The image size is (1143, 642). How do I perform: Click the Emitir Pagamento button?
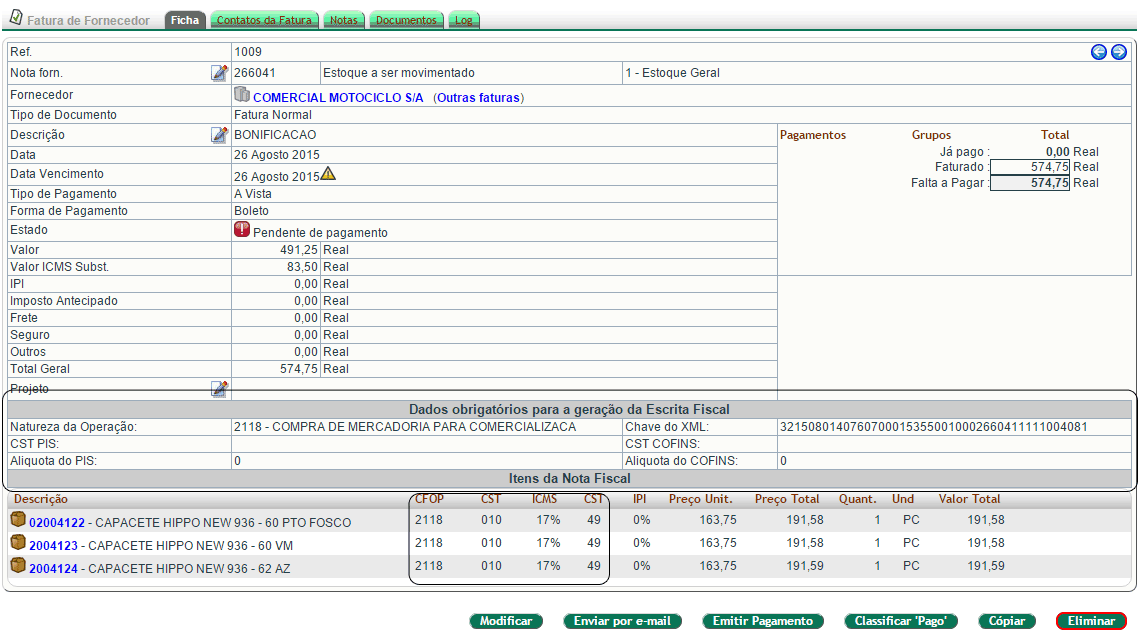click(762, 621)
